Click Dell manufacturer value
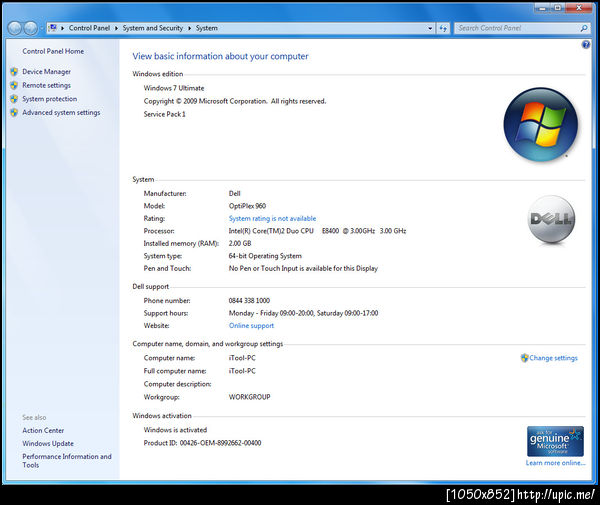The image size is (600, 505). [235, 194]
